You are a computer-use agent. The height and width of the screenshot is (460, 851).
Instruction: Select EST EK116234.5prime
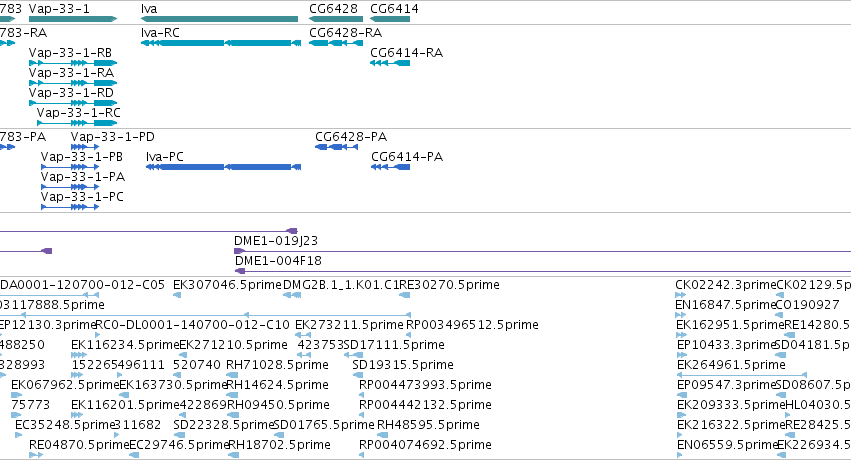[125, 345]
